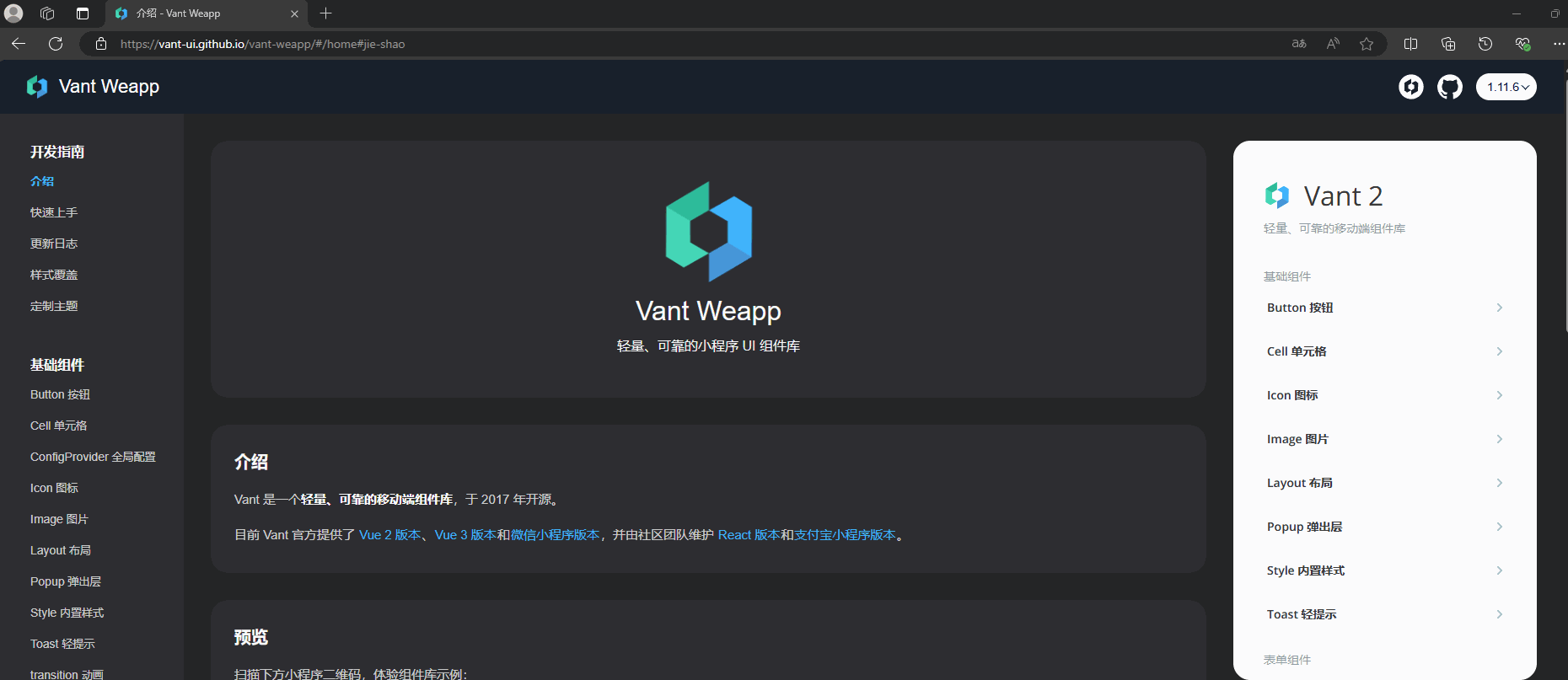
Task: Go to Toast 轻提示 in the left sidebar
Action: [62, 644]
